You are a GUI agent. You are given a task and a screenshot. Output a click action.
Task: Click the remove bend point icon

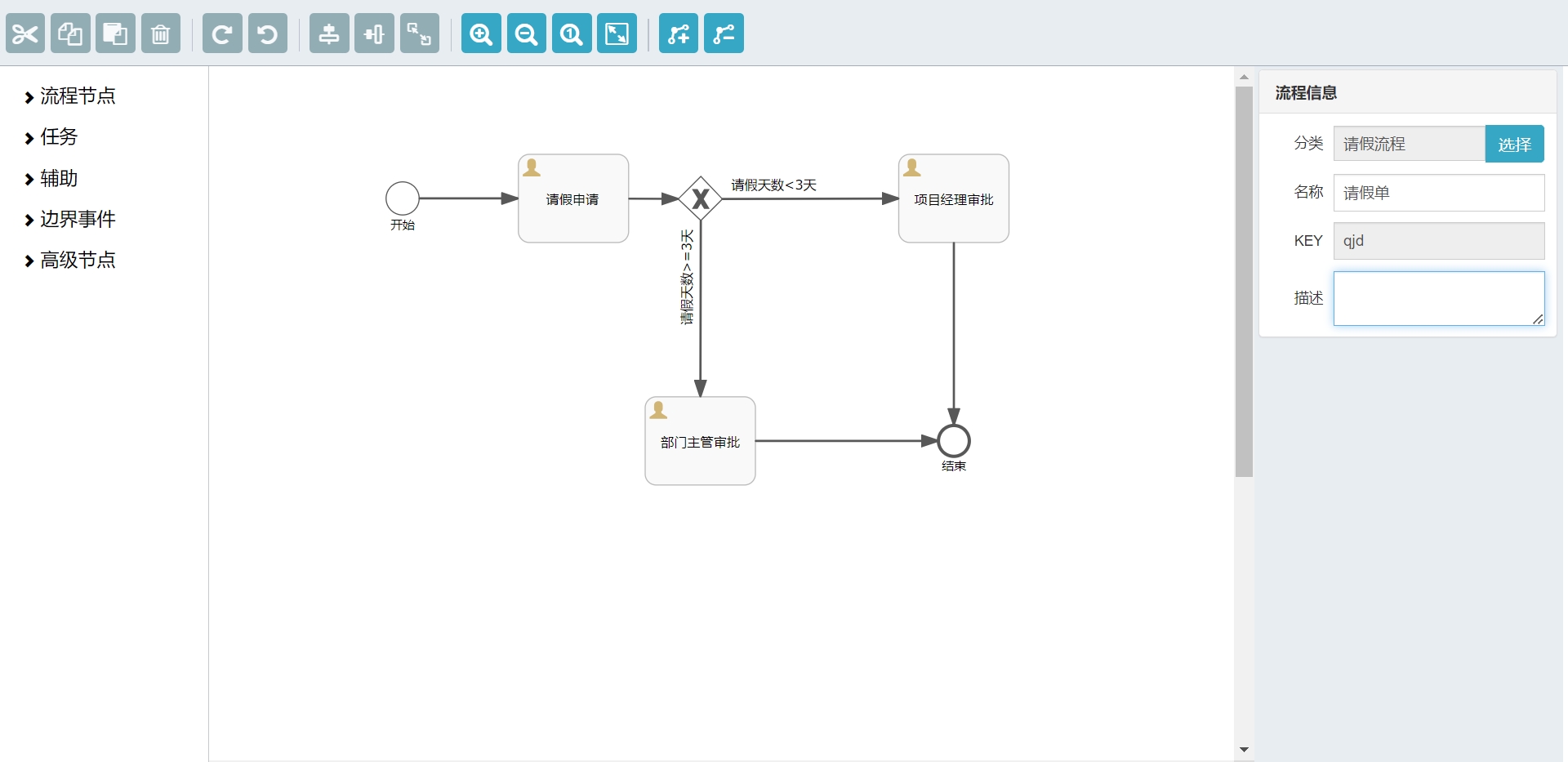coord(724,33)
